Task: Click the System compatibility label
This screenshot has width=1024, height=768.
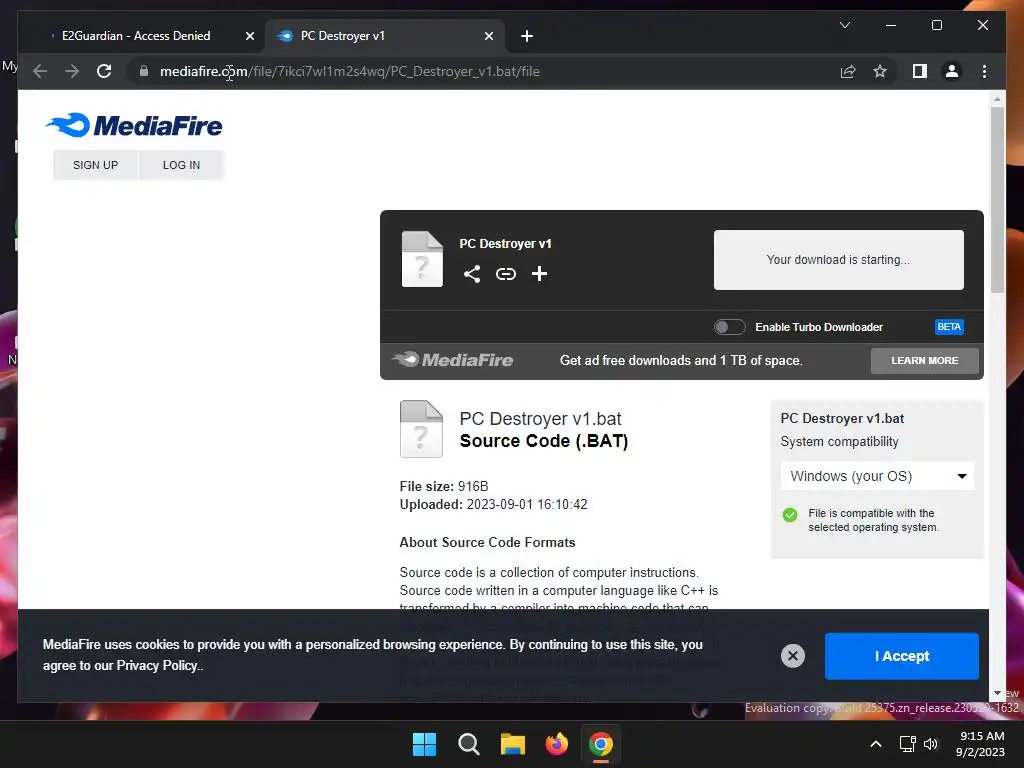Action: pos(839,441)
